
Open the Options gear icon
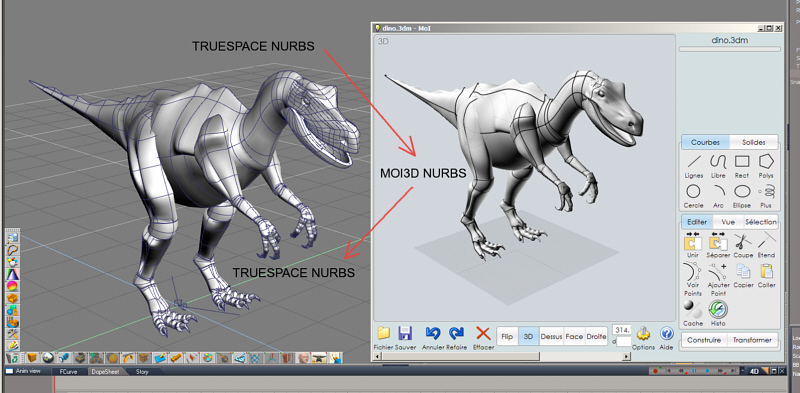pos(643,334)
